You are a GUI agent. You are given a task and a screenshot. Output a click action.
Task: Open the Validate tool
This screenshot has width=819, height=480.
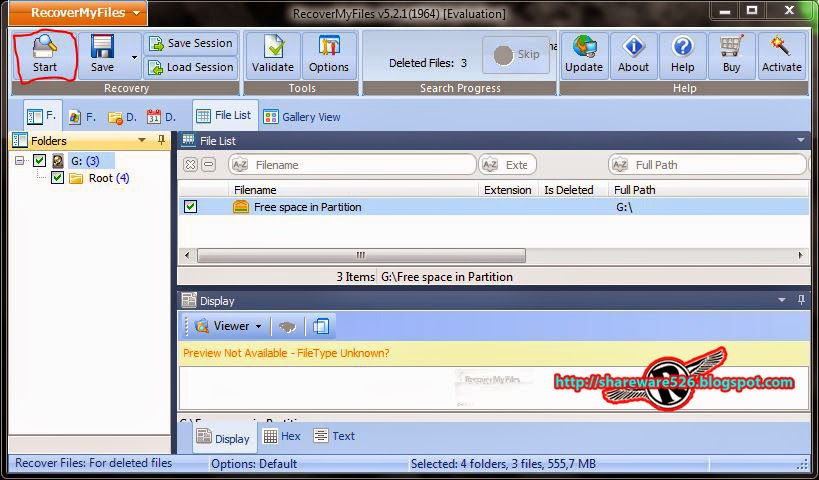pyautogui.click(x=273, y=55)
